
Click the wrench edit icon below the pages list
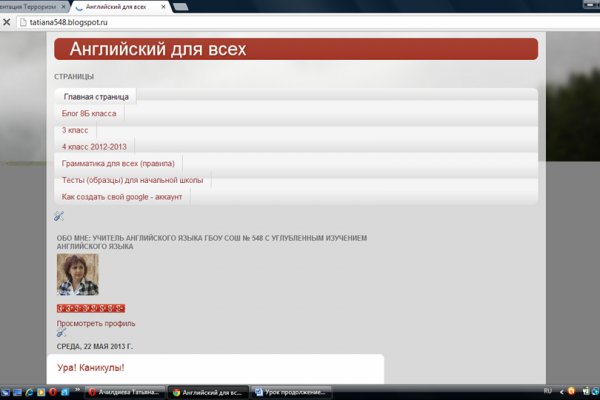tap(59, 216)
